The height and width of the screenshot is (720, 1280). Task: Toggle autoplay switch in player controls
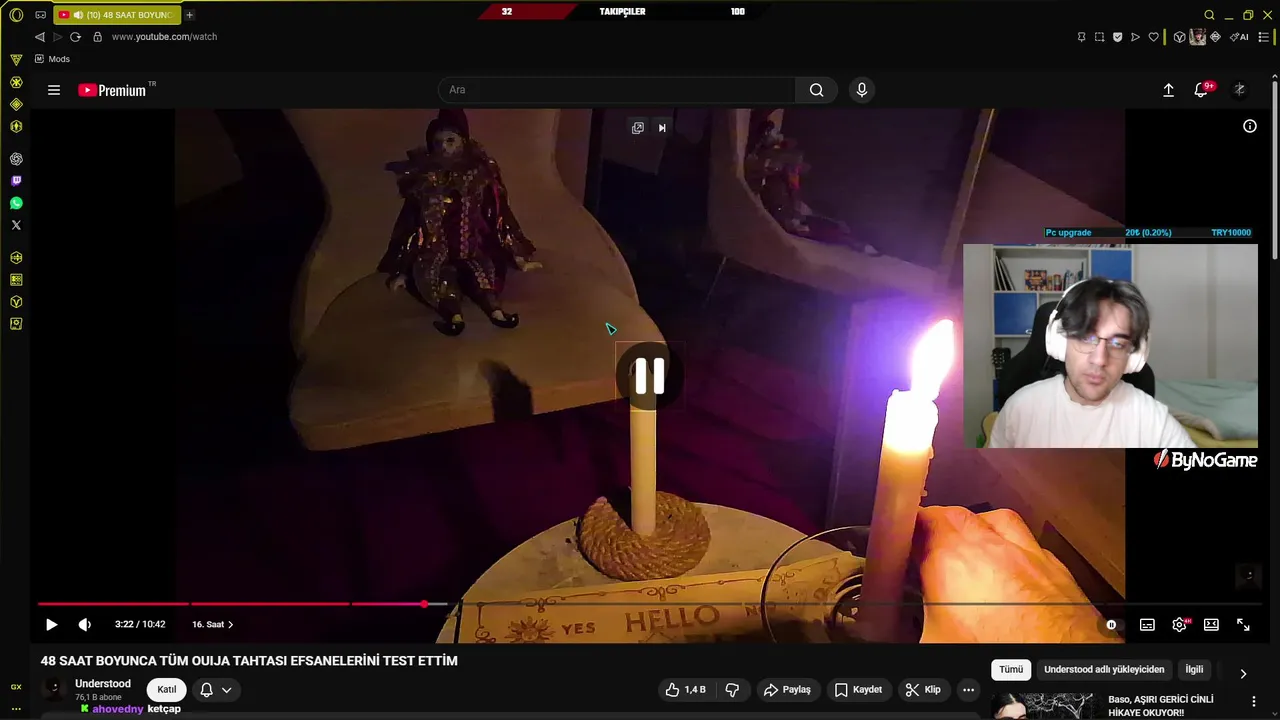click(1111, 624)
